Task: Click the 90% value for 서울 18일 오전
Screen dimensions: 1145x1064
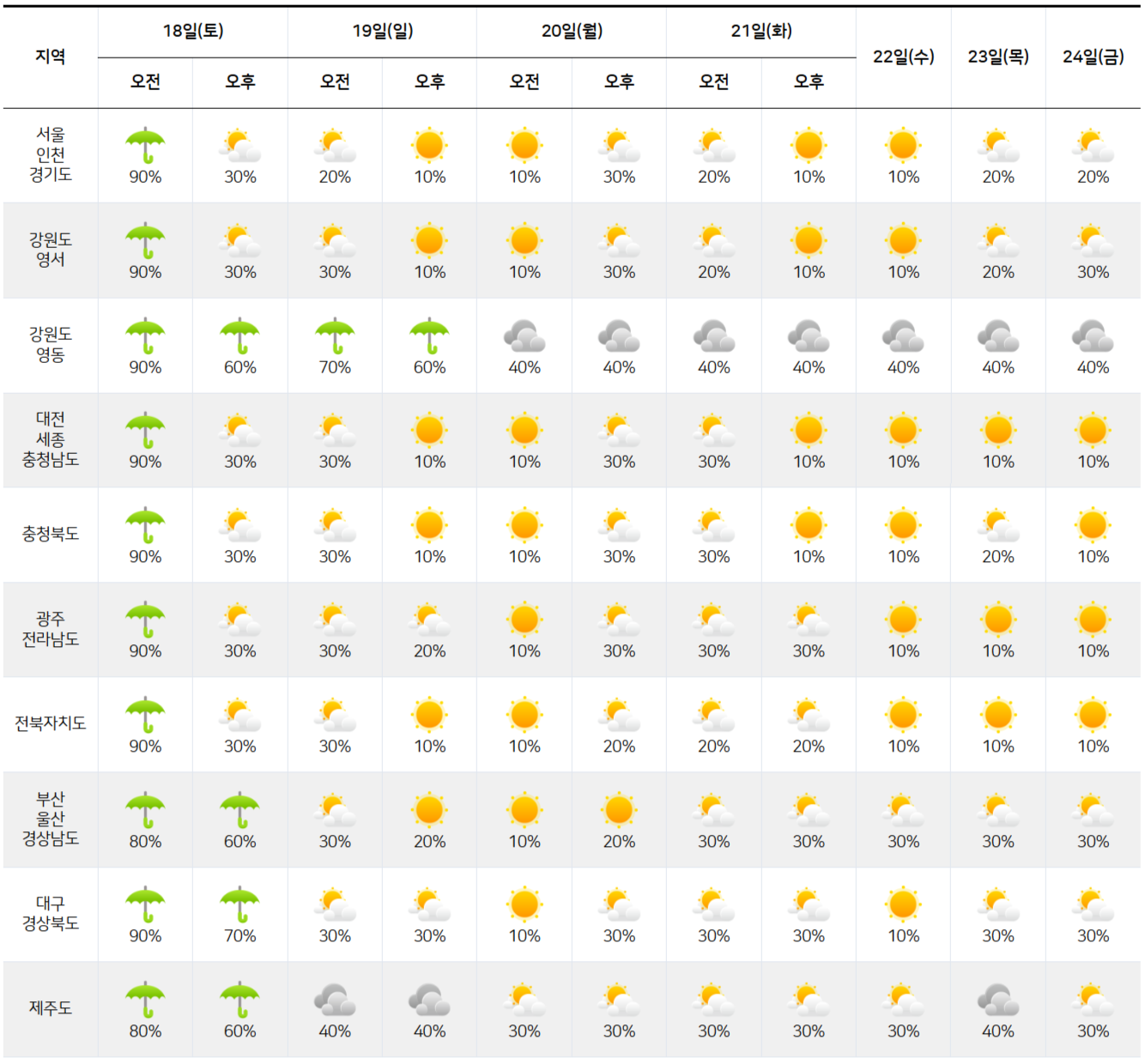Action: (145, 177)
